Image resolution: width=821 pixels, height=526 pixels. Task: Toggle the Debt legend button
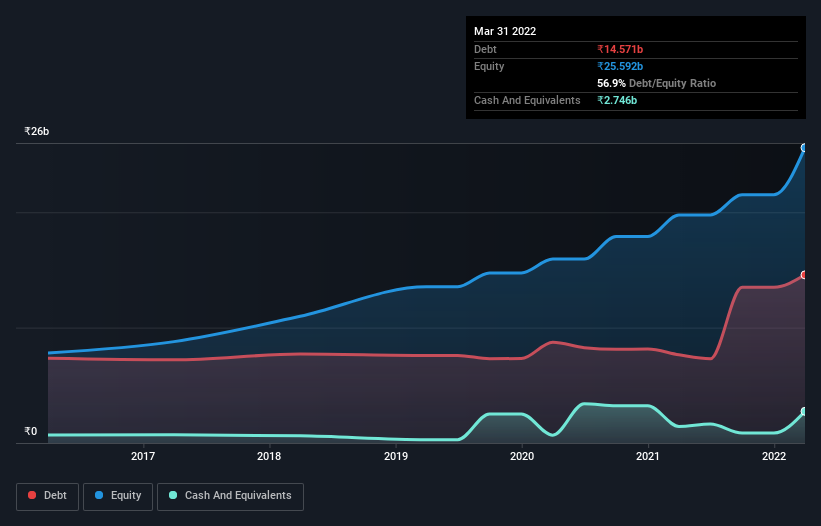[x=47, y=496]
